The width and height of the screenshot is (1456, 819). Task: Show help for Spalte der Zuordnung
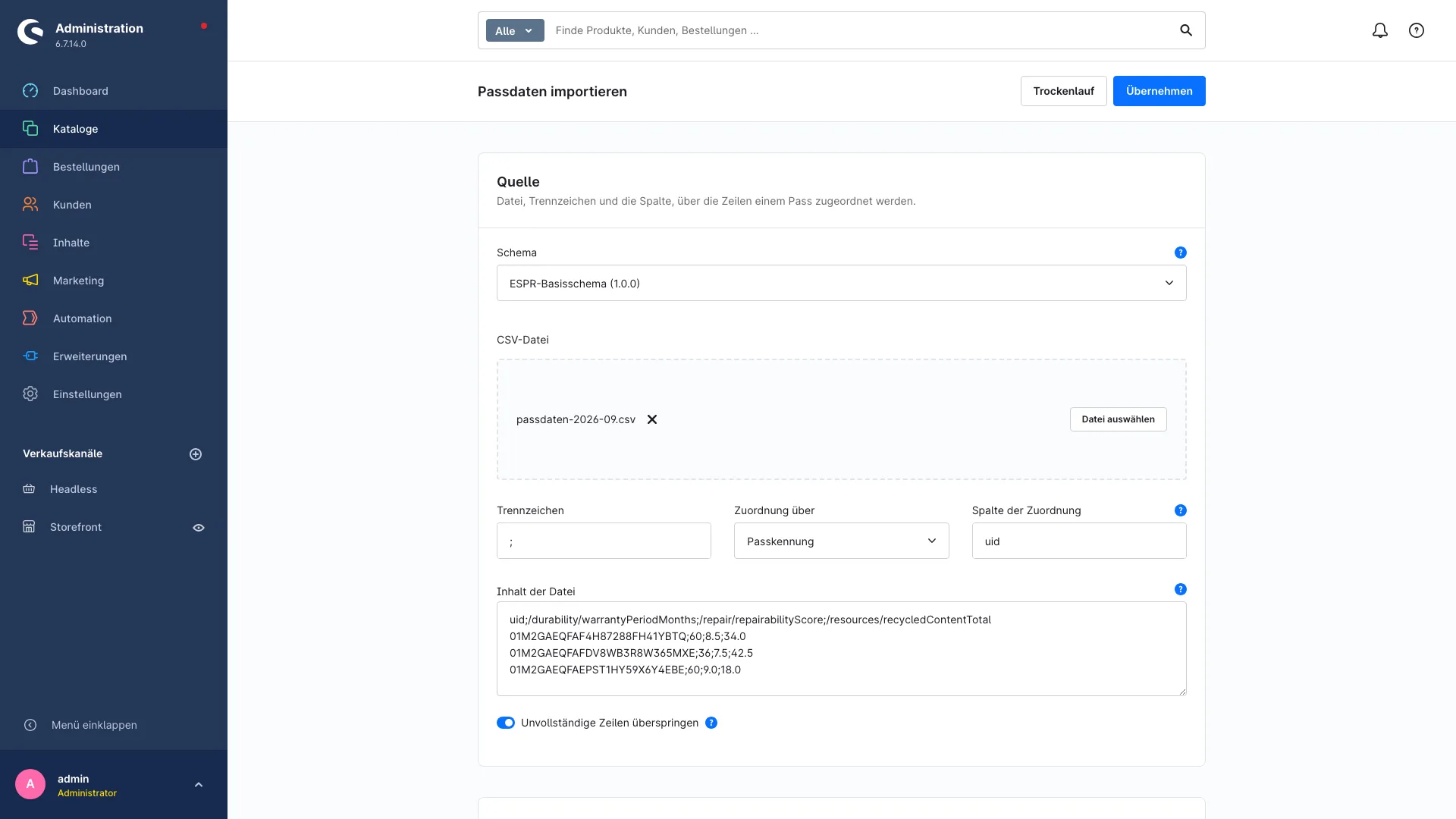click(x=1181, y=510)
